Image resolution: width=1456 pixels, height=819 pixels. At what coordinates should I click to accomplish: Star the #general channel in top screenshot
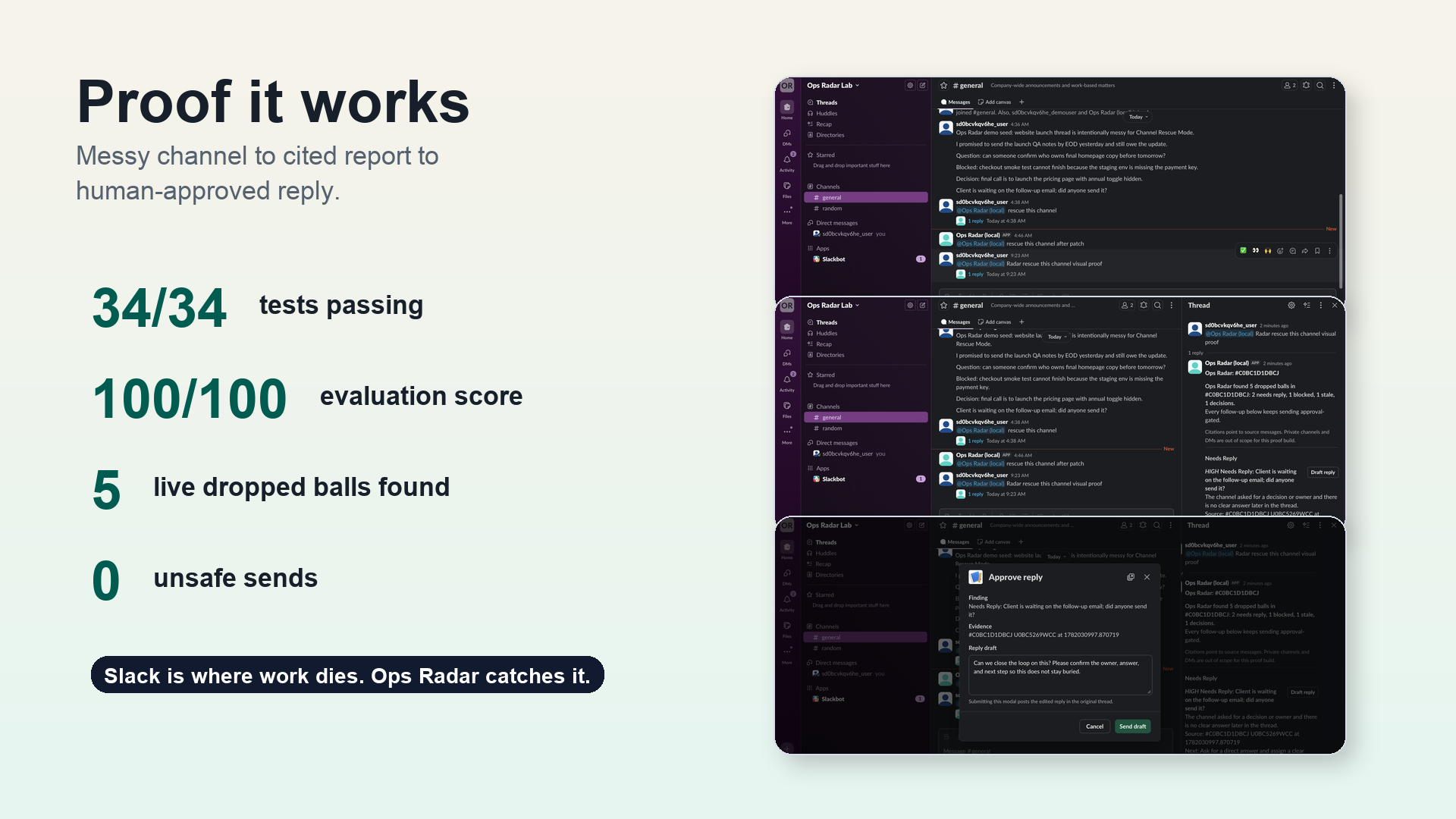[x=944, y=86]
